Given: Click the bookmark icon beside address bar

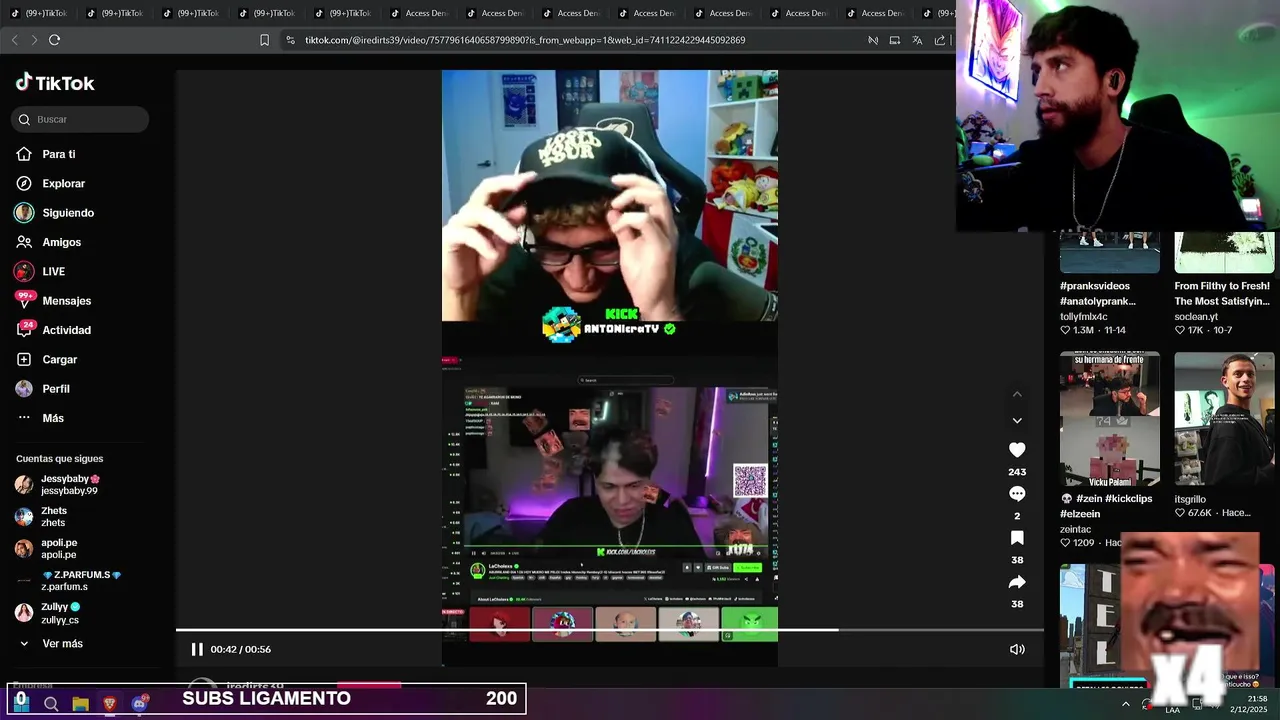Looking at the screenshot, I should click(x=264, y=40).
